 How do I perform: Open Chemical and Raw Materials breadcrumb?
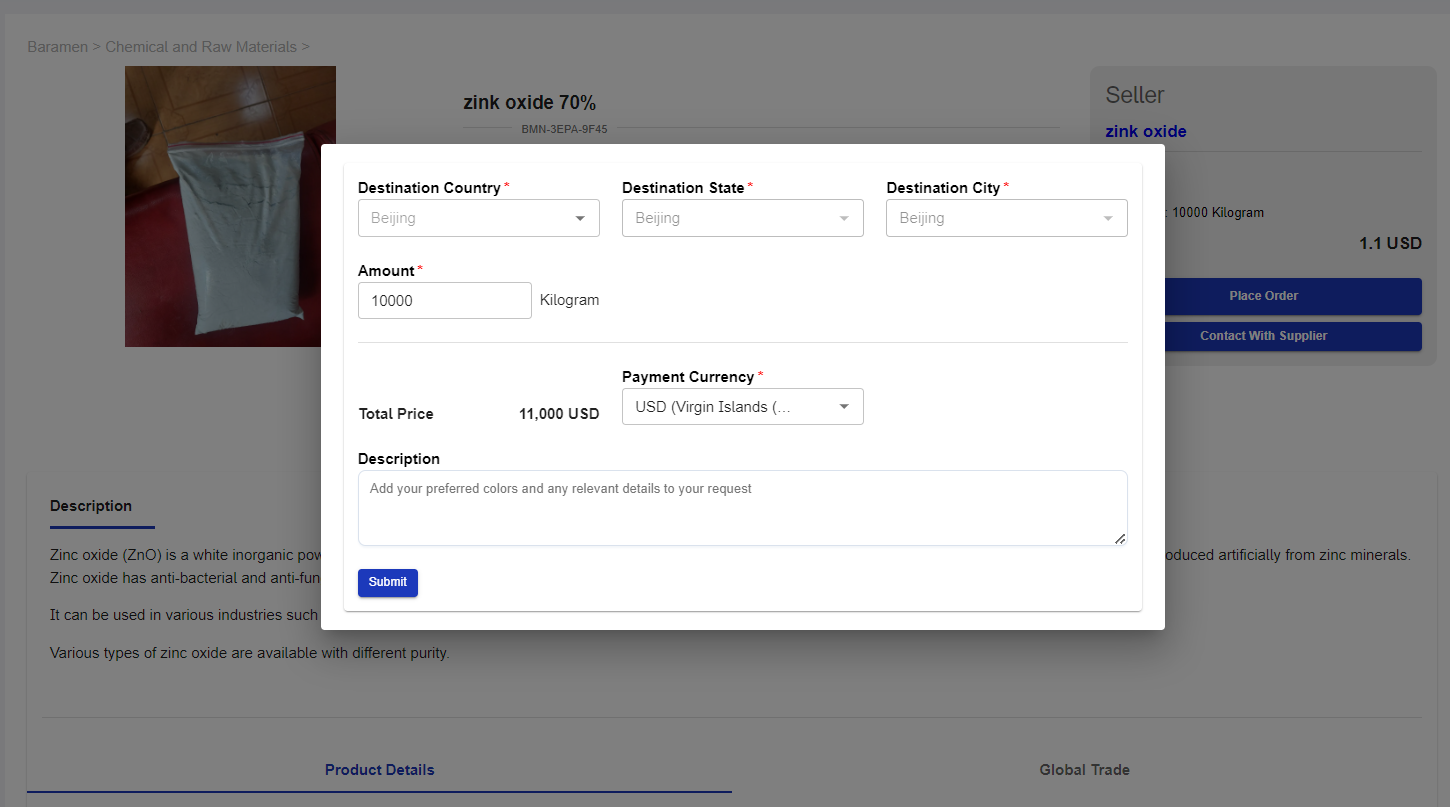[x=201, y=47]
